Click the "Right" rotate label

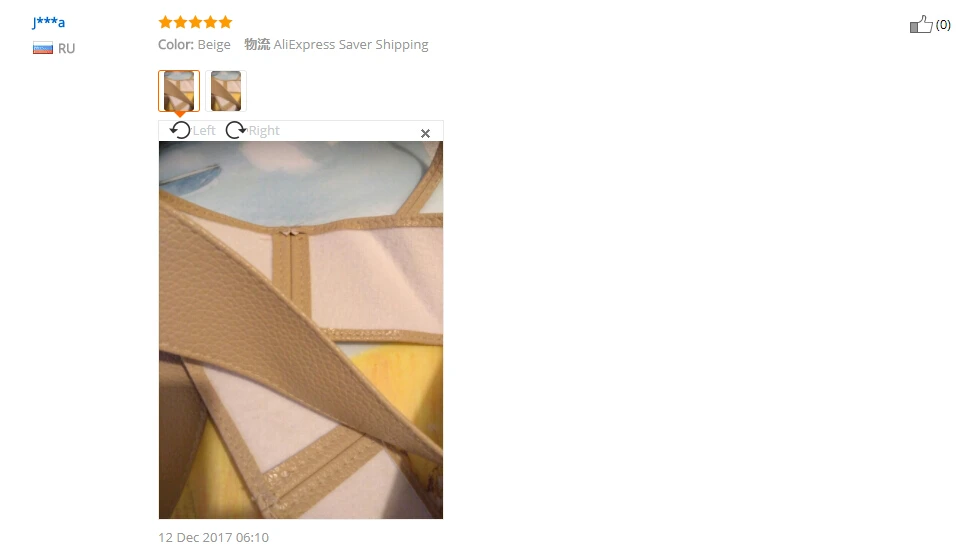[x=264, y=131]
